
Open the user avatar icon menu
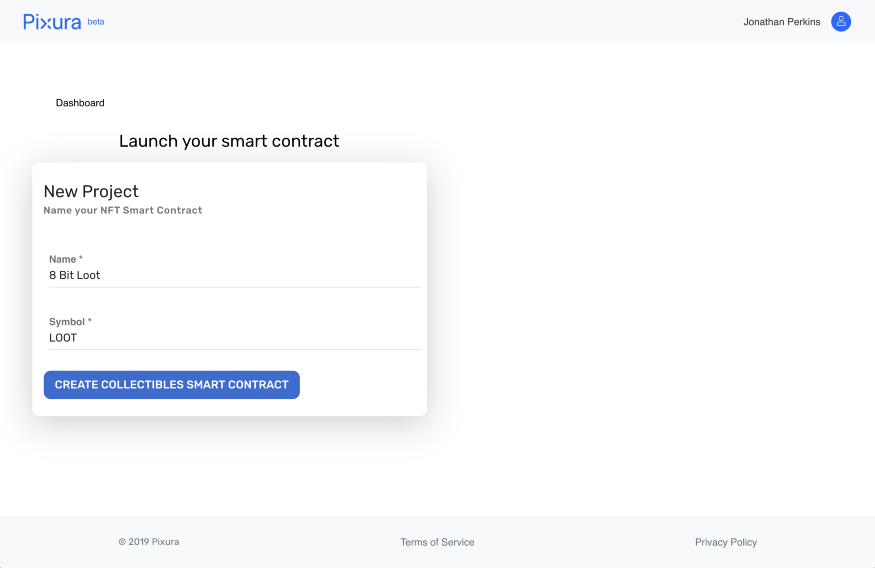click(841, 22)
